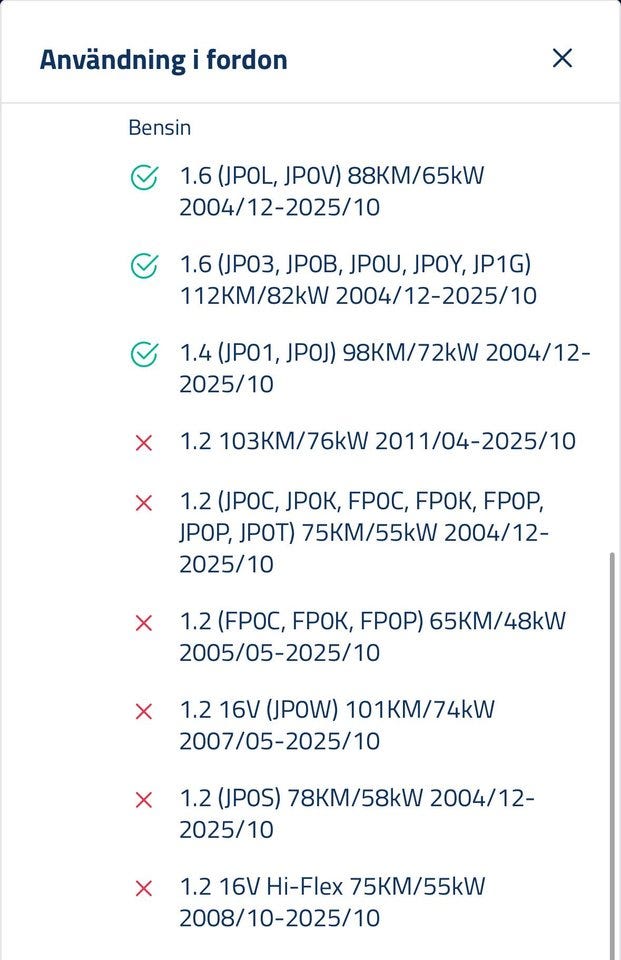
Task: Click red X icon beside 1.2 75KM/55kW 2004/12
Action: tap(144, 502)
